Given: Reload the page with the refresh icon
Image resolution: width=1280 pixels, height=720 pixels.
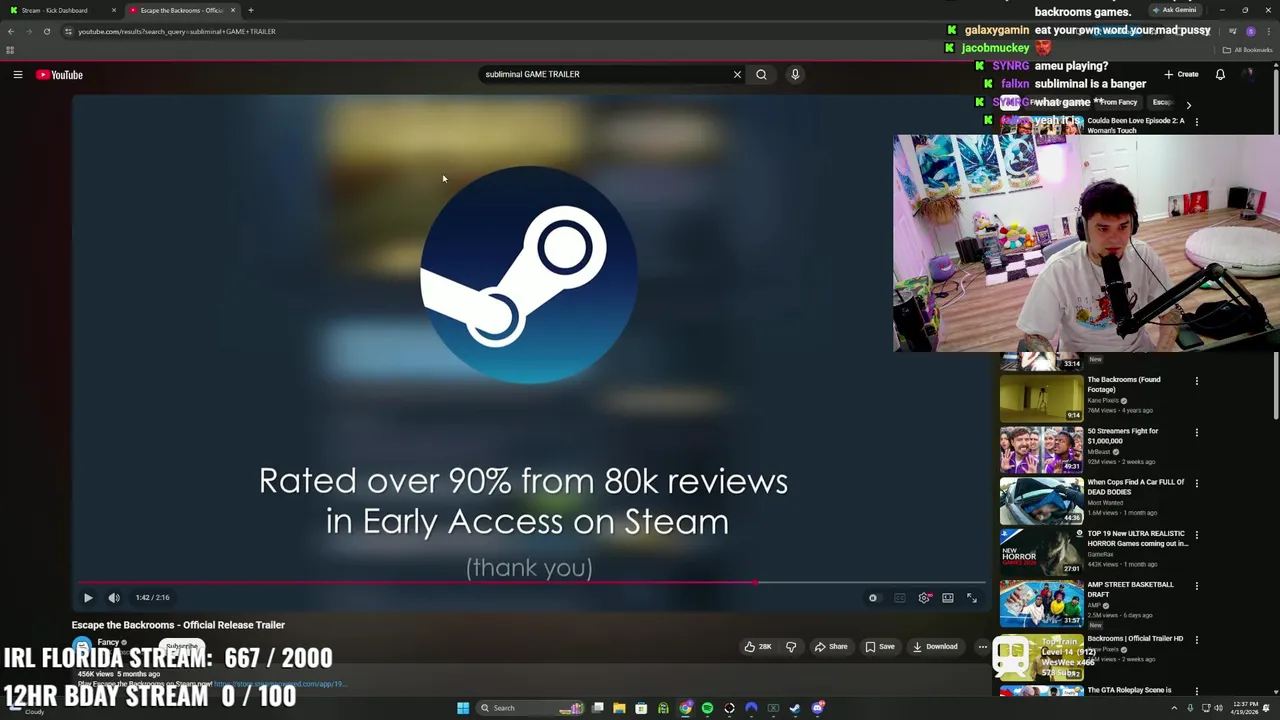Looking at the screenshot, I should [x=47, y=31].
